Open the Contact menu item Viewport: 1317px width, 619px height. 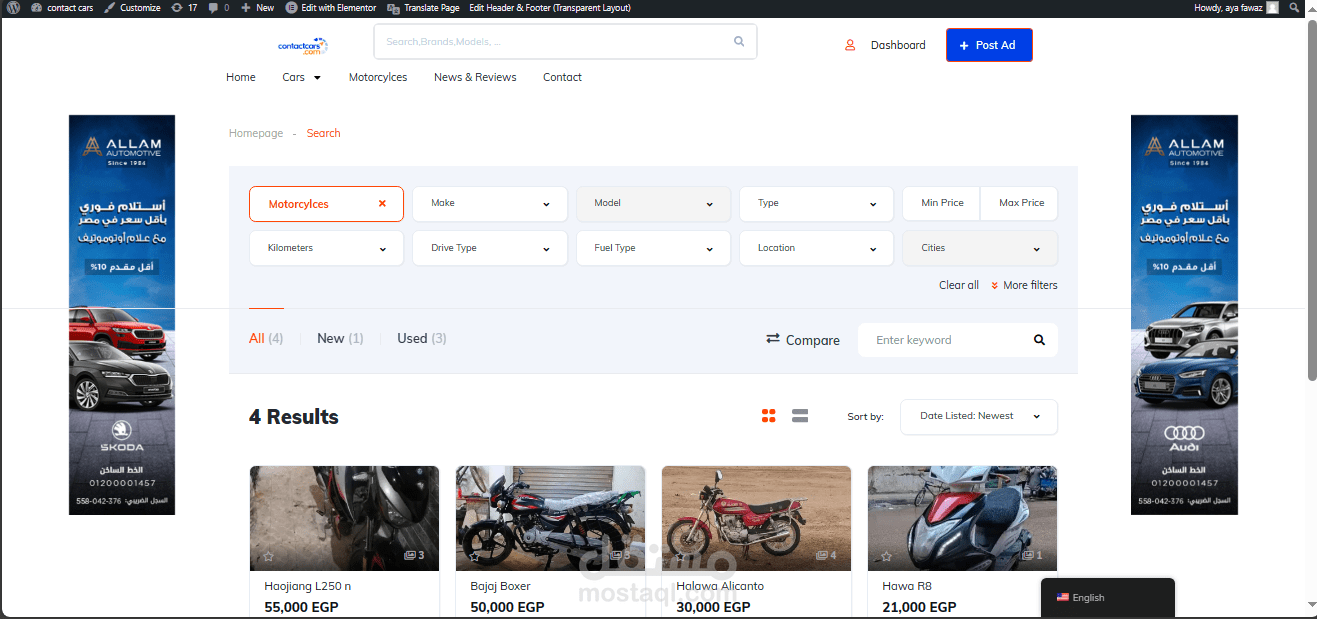coord(562,77)
